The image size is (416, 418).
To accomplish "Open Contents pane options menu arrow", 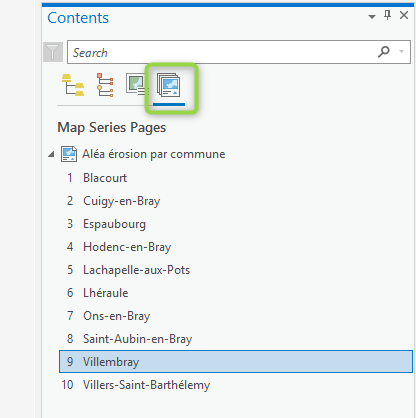I will tap(372, 16).
